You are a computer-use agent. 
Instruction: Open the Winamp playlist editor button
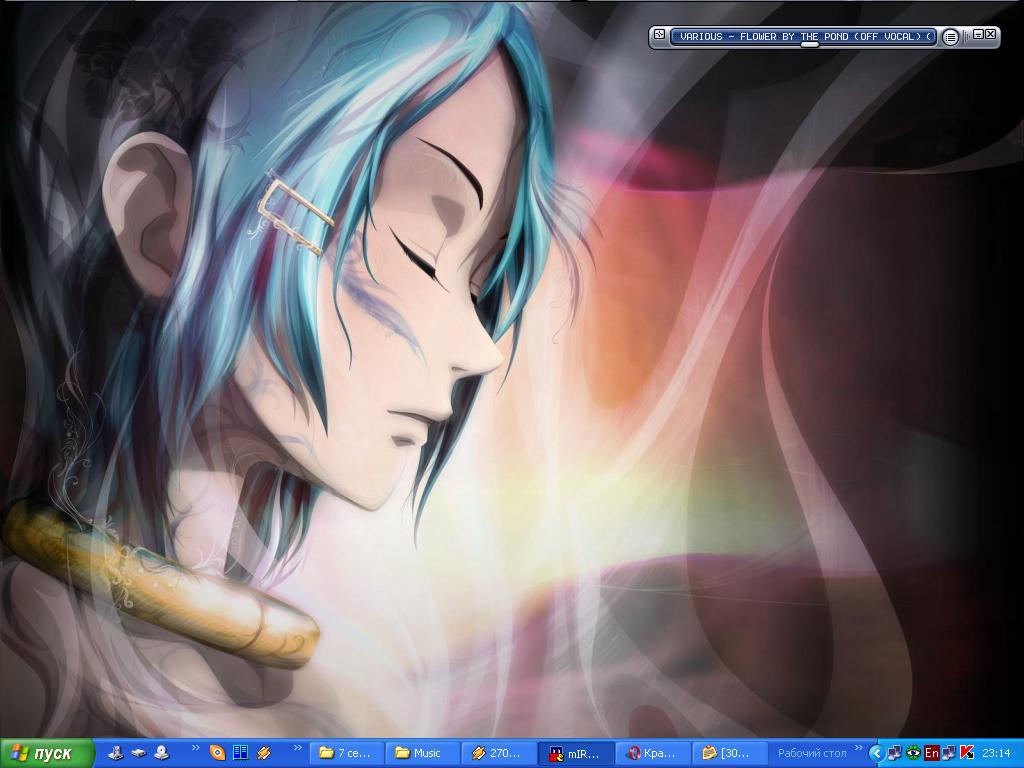click(x=951, y=37)
